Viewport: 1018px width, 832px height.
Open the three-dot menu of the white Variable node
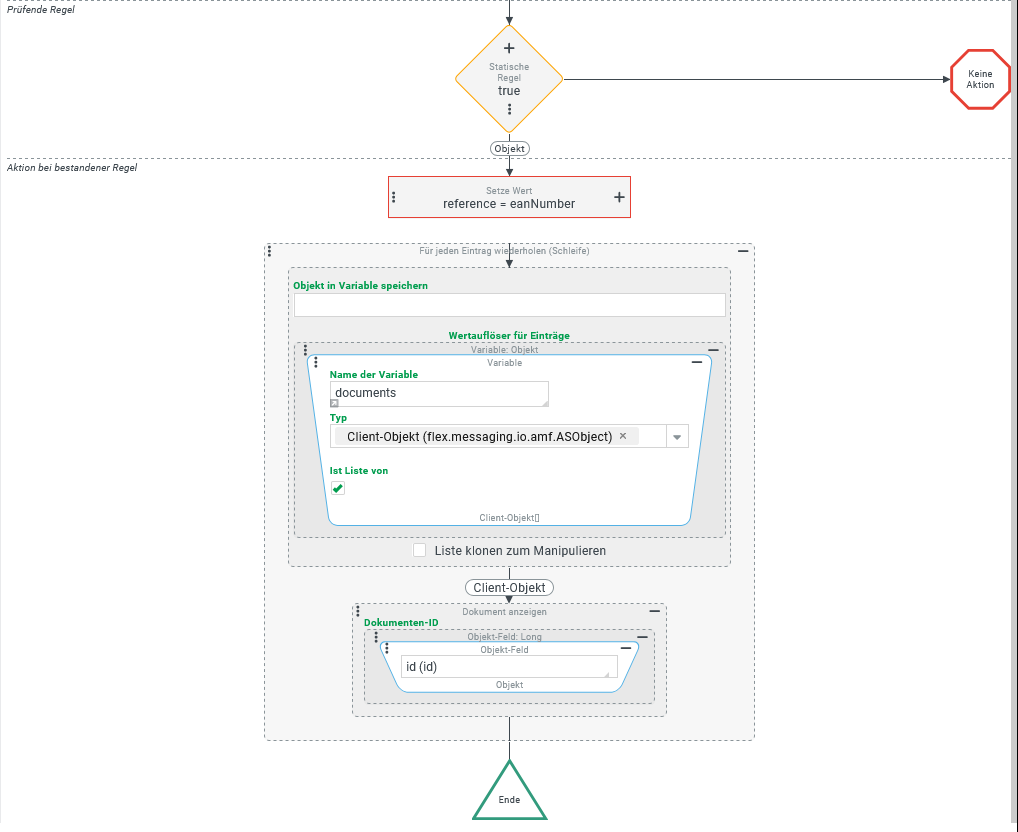pyautogui.click(x=316, y=362)
